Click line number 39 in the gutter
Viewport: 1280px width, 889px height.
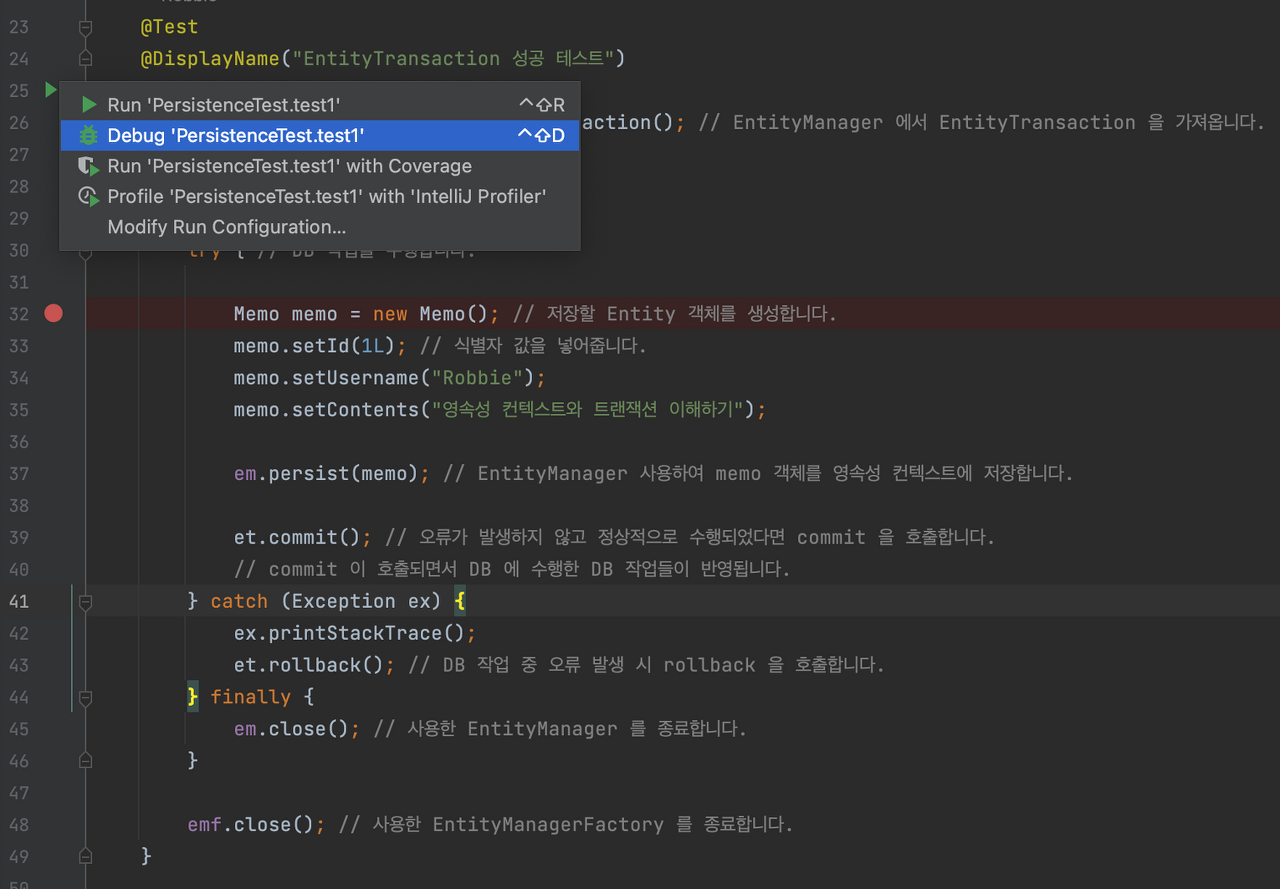(20, 537)
